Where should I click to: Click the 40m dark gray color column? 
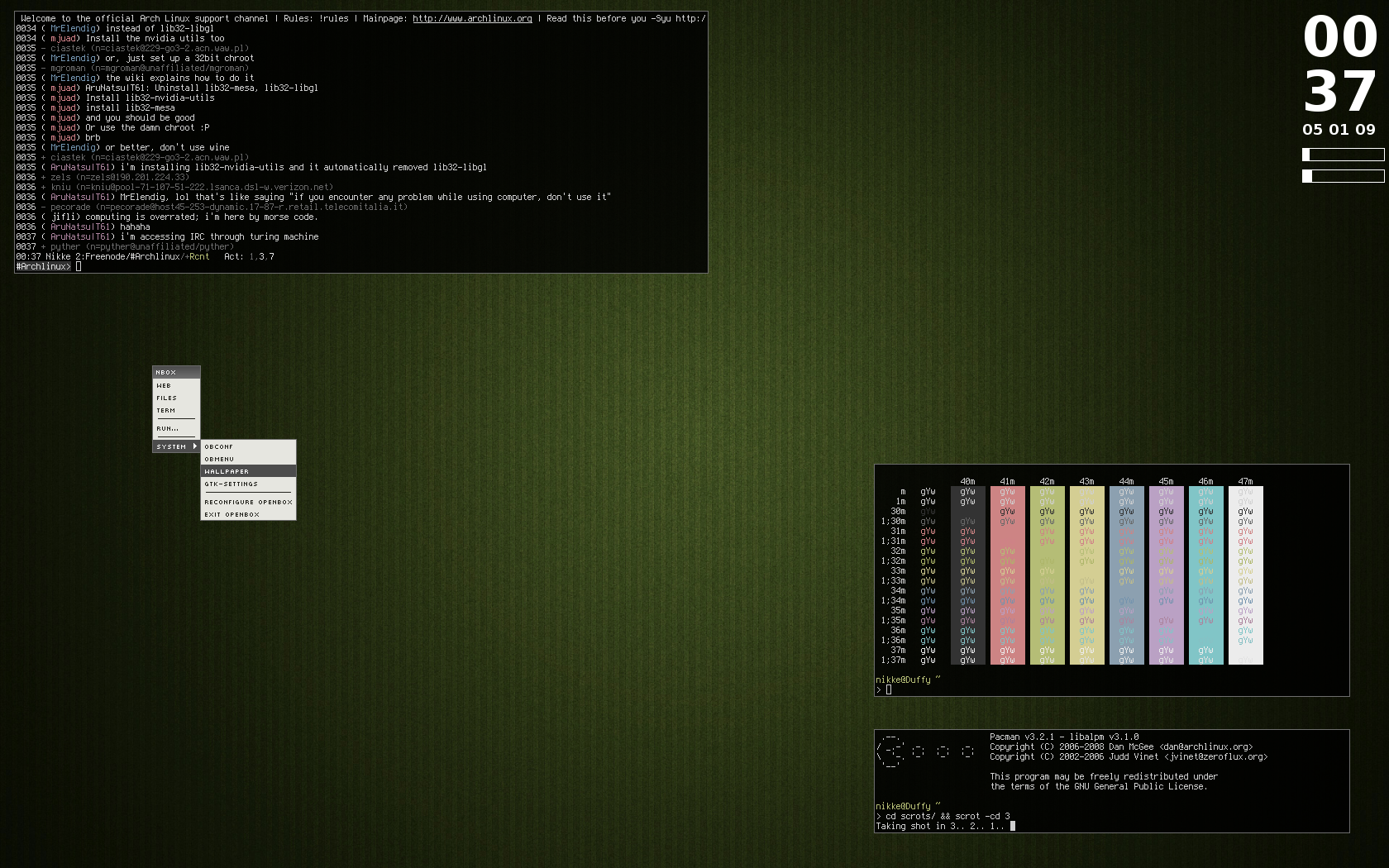click(967, 575)
